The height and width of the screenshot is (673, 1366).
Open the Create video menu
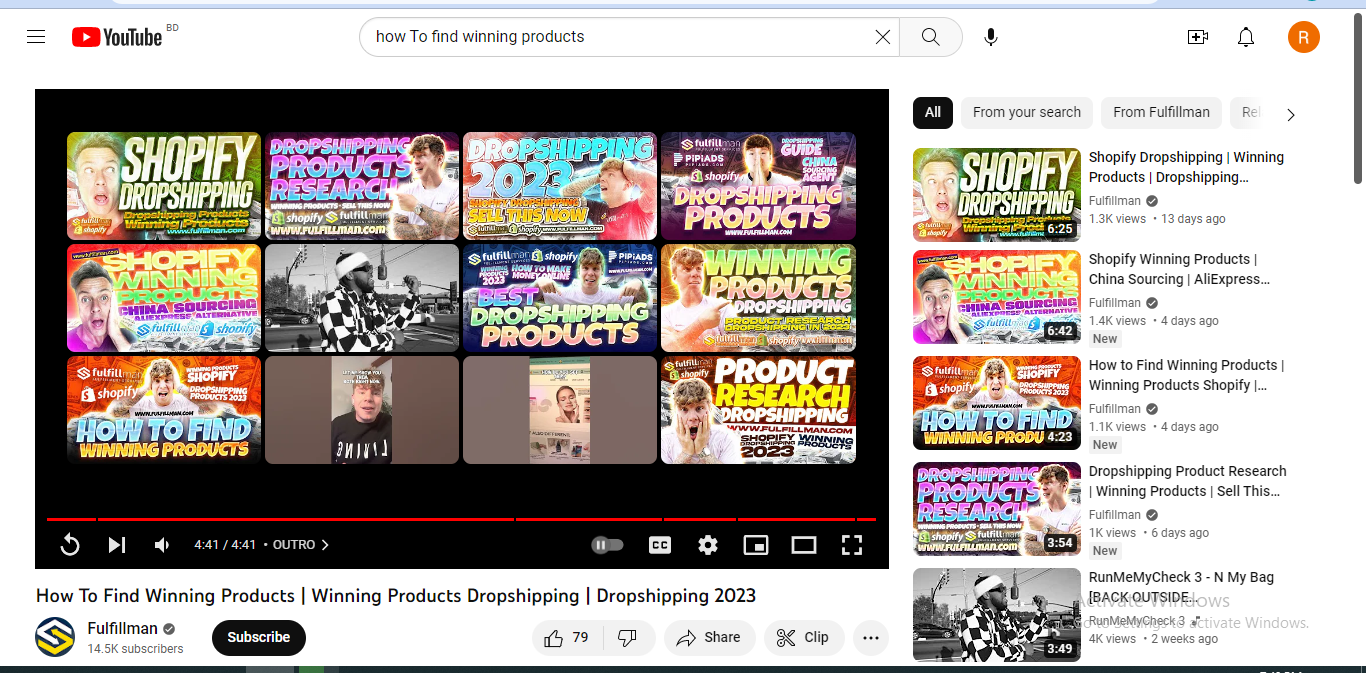click(1197, 37)
